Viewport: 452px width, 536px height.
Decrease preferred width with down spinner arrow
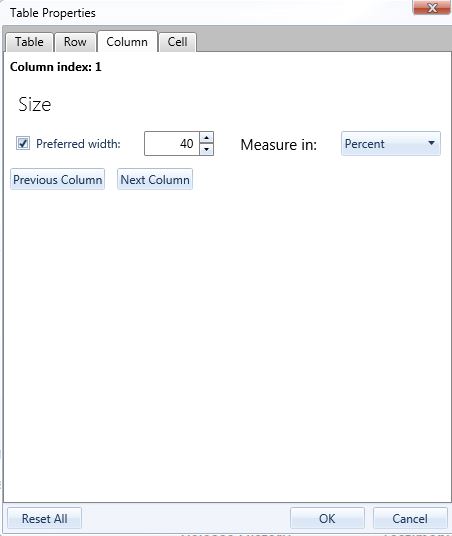pyautogui.click(x=207, y=149)
